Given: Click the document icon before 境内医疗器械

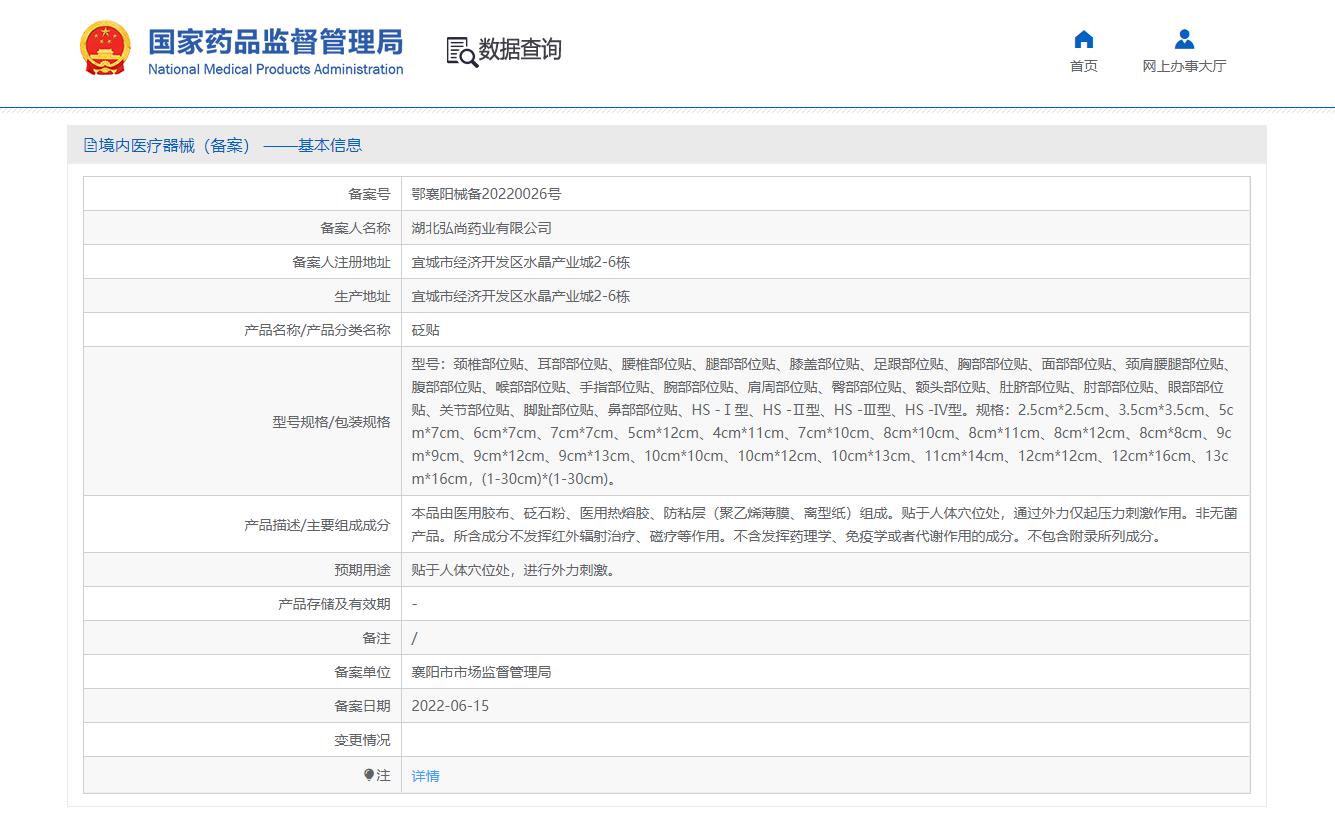Looking at the screenshot, I should 90,146.
